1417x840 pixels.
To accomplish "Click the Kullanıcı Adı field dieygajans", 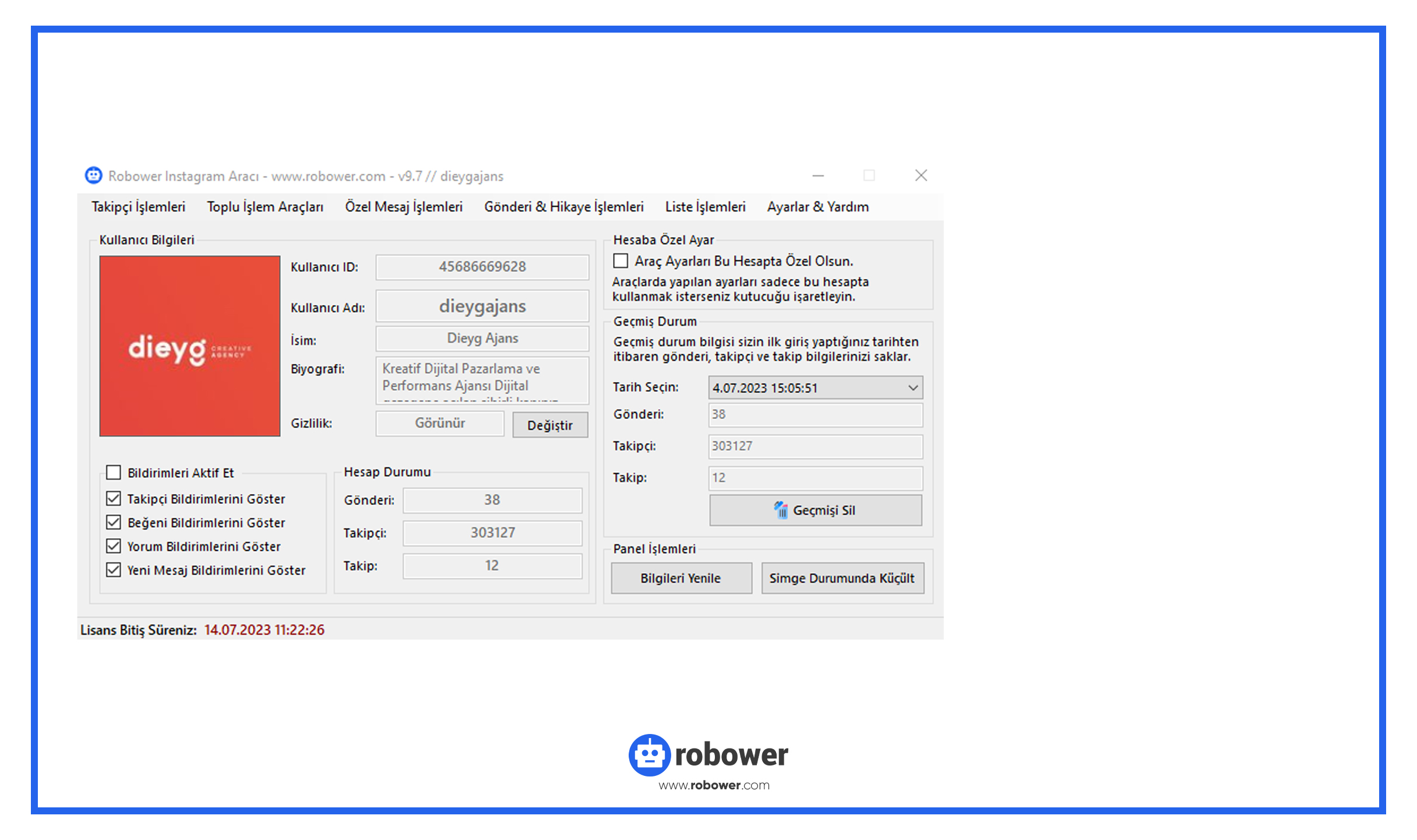I will (482, 306).
